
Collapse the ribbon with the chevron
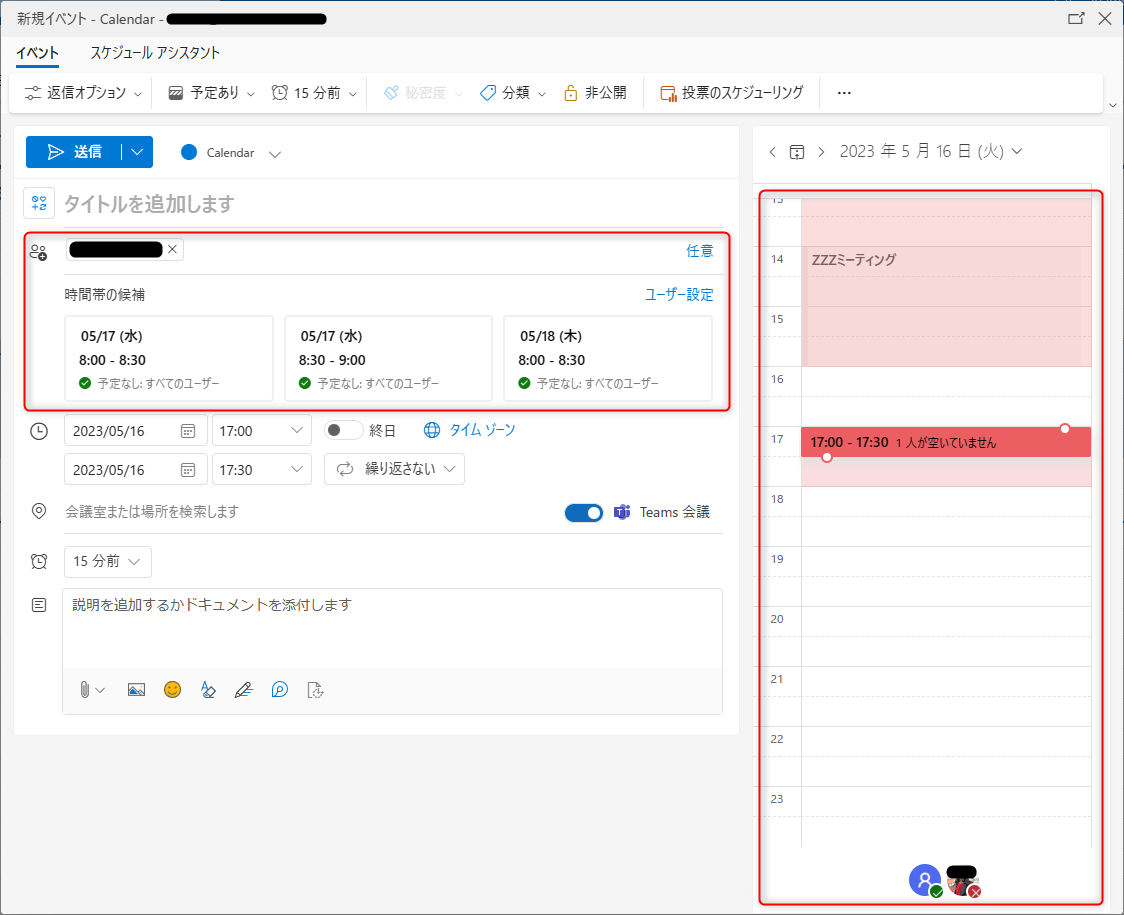[1113, 105]
